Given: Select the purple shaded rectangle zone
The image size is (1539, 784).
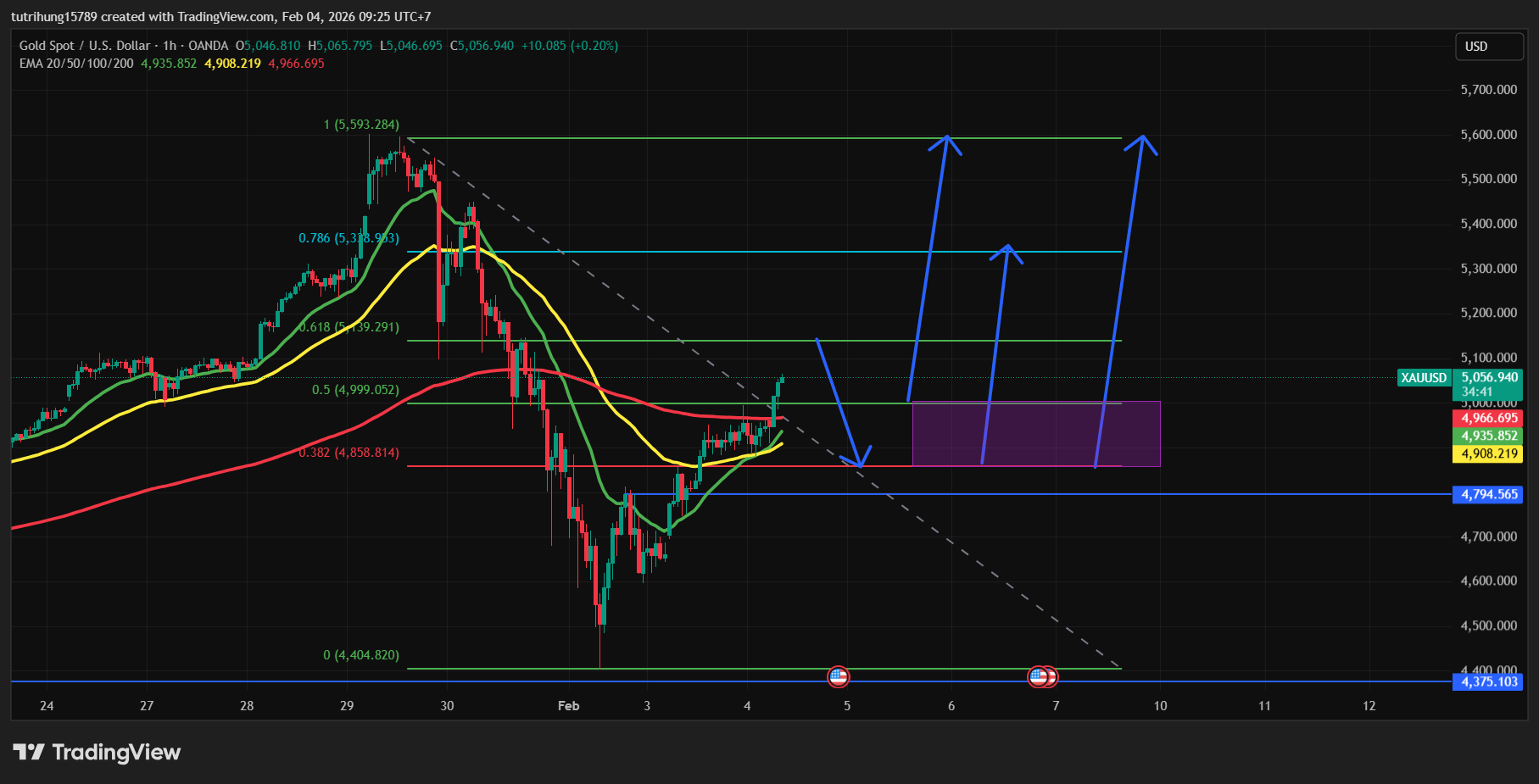Looking at the screenshot, I should click(x=1035, y=434).
